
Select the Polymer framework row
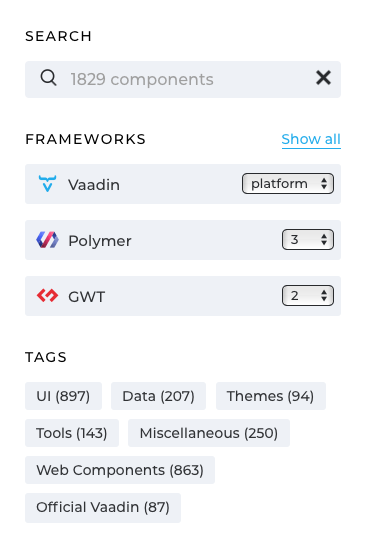coord(183,240)
